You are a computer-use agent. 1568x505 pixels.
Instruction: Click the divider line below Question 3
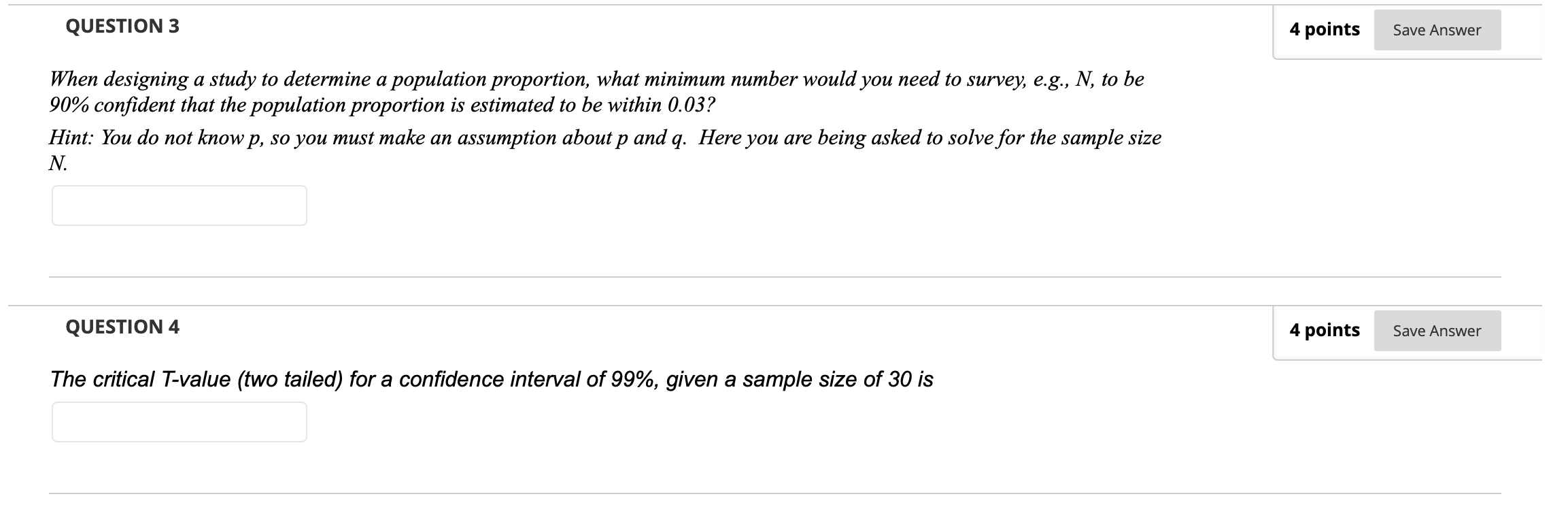[x=782, y=276]
